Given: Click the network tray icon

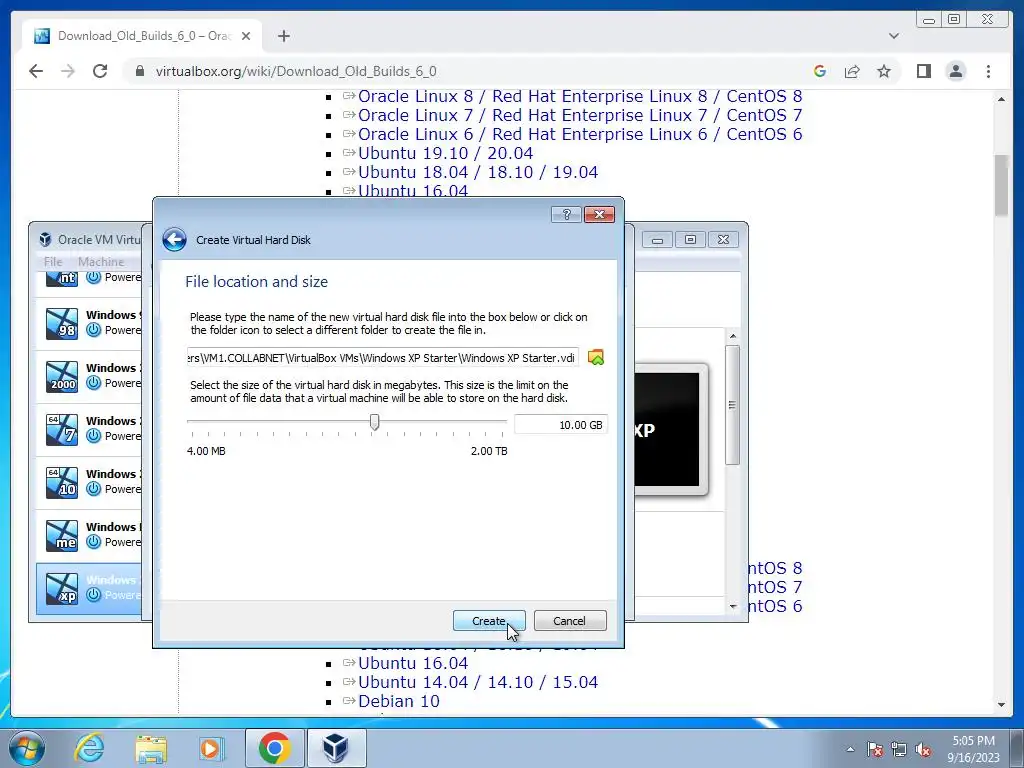Looking at the screenshot, I should (x=899, y=749).
